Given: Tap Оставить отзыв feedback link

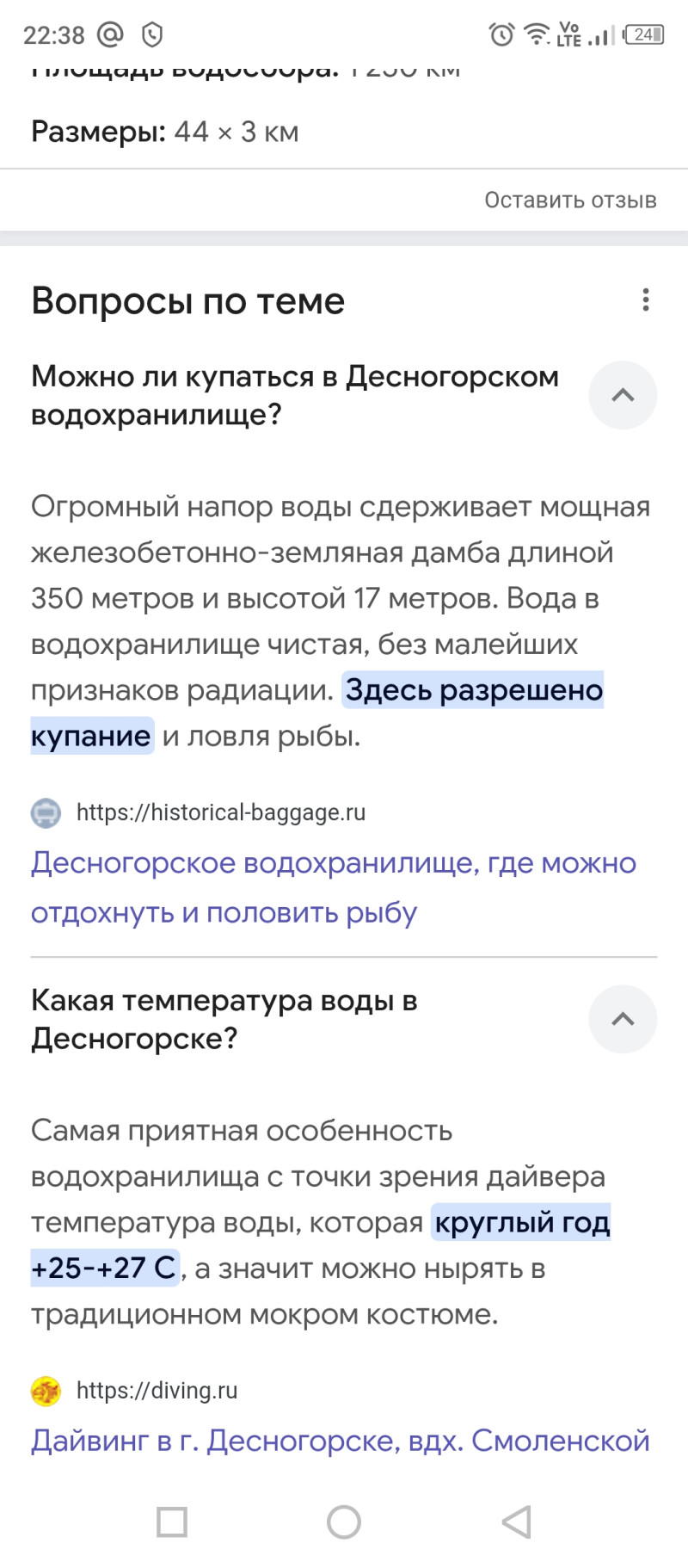Looking at the screenshot, I should [x=570, y=200].
